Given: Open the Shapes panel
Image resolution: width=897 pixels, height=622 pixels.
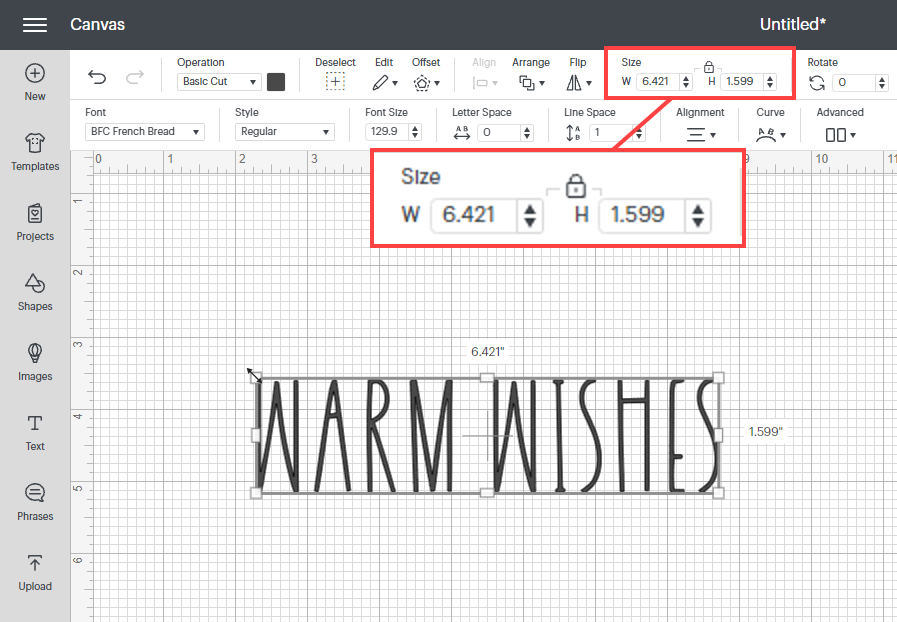Looking at the screenshot, I should (35, 292).
